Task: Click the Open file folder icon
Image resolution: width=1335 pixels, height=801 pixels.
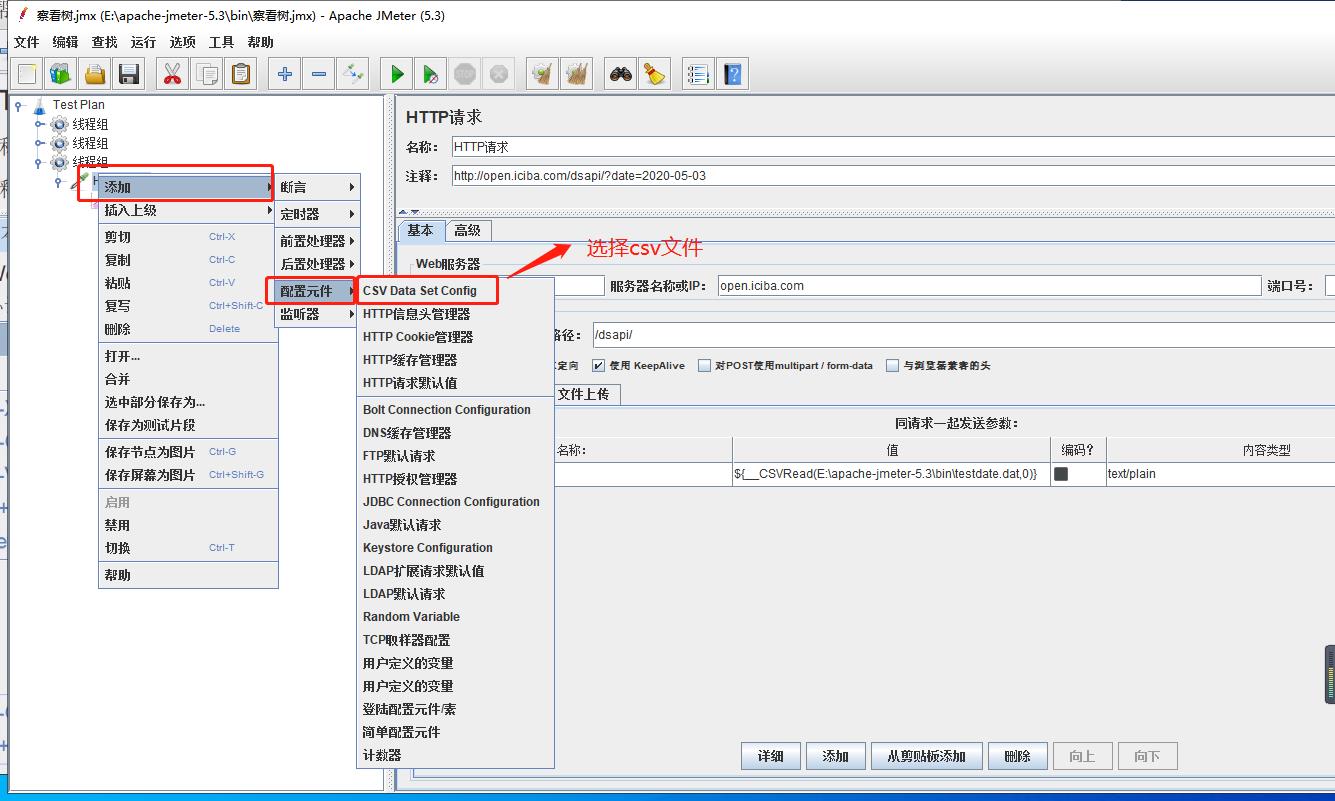Action: click(x=95, y=74)
